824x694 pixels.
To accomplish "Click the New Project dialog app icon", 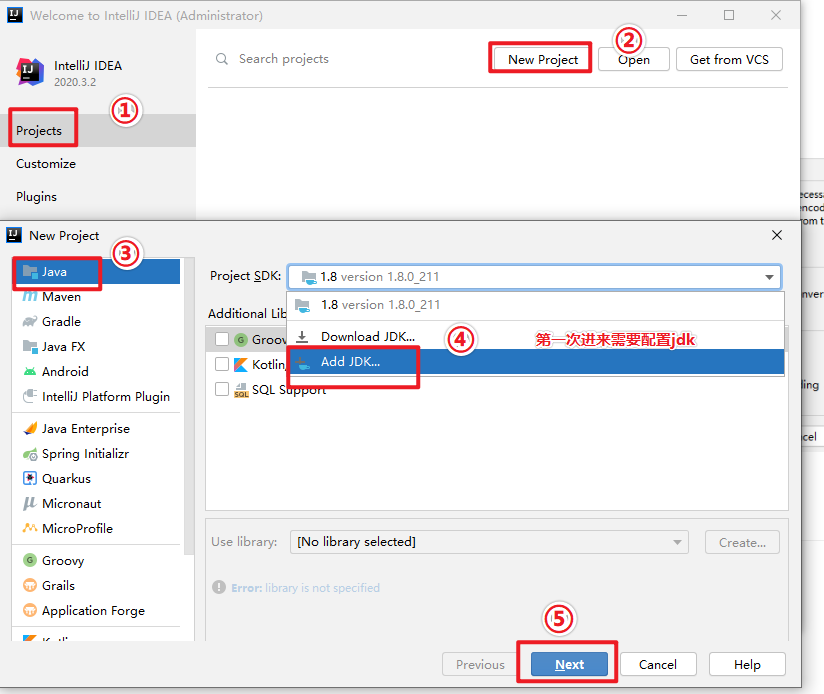I will pyautogui.click(x=14, y=235).
